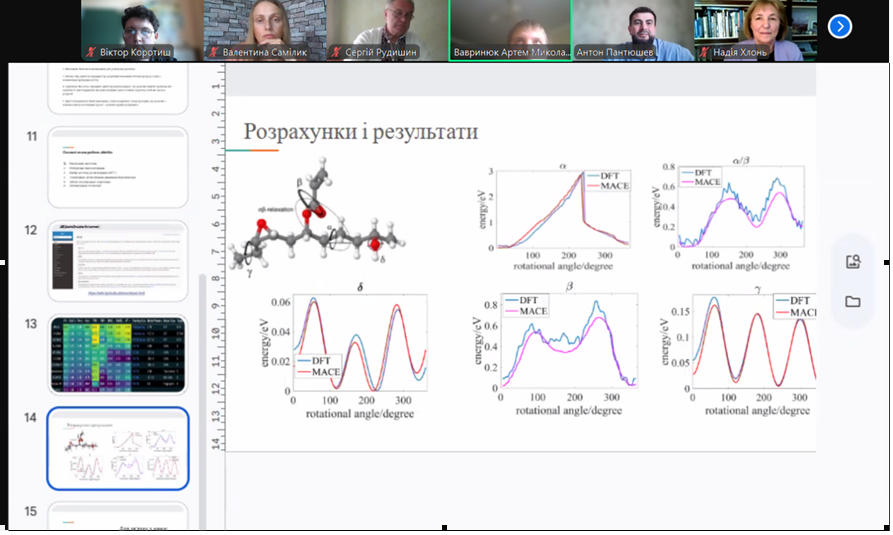Click the α energy graph on the slide
The image size is (893, 535).
point(556,215)
